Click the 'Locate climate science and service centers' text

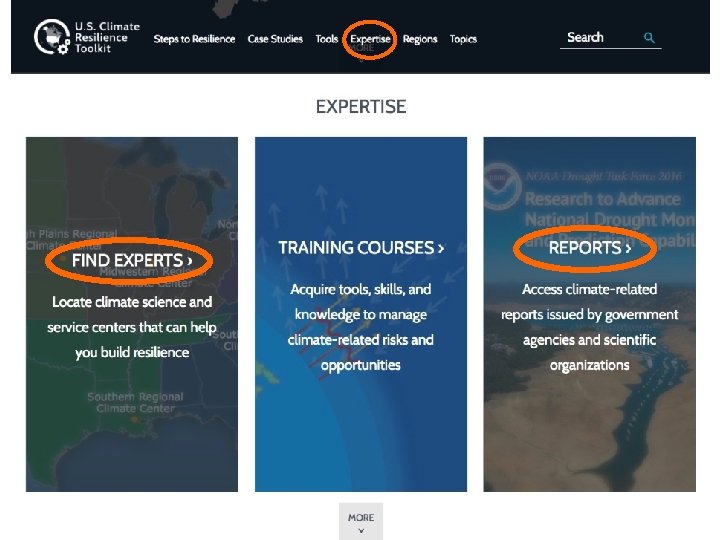click(x=132, y=327)
